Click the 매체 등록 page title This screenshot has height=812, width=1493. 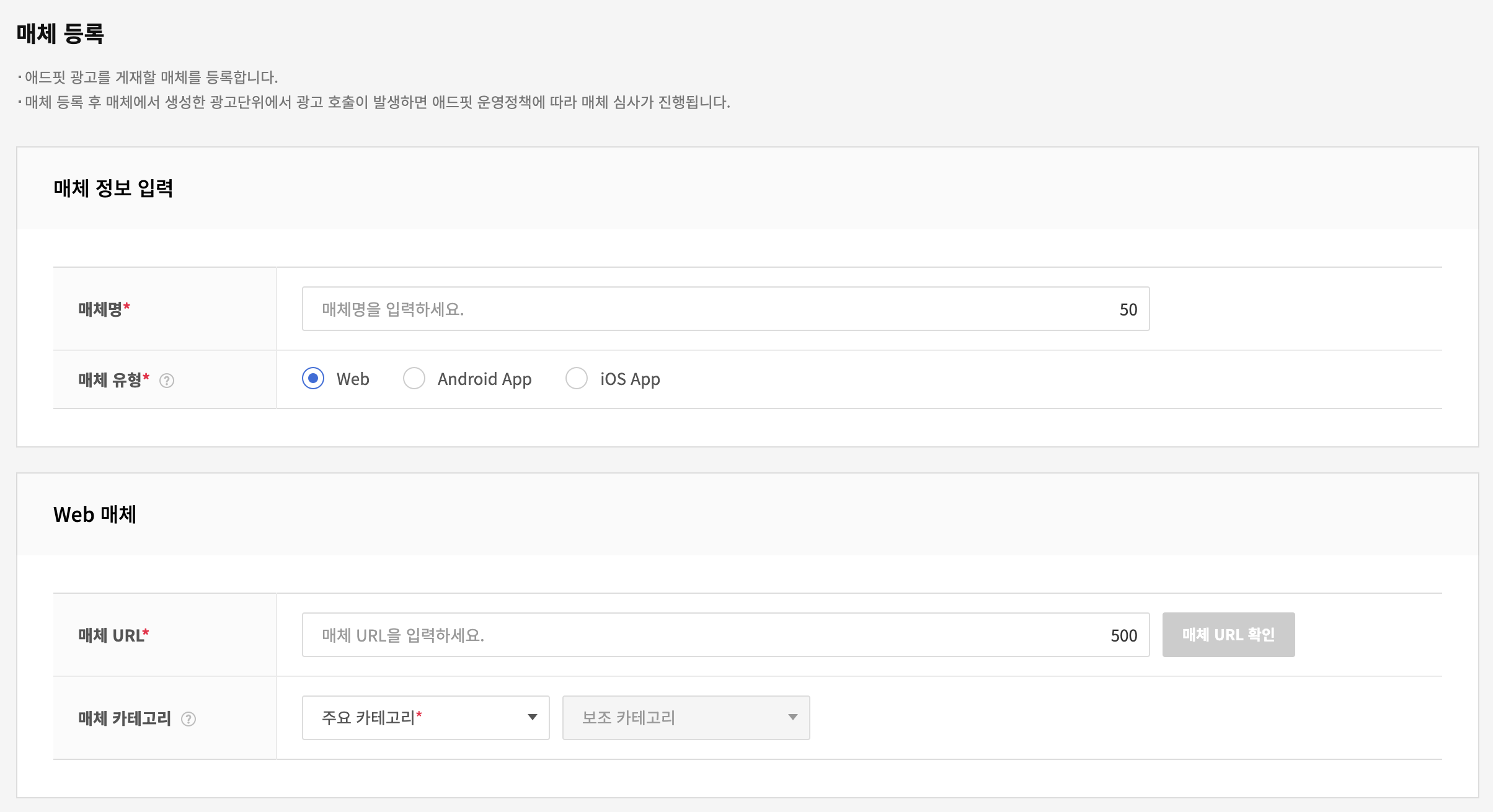click(x=60, y=33)
